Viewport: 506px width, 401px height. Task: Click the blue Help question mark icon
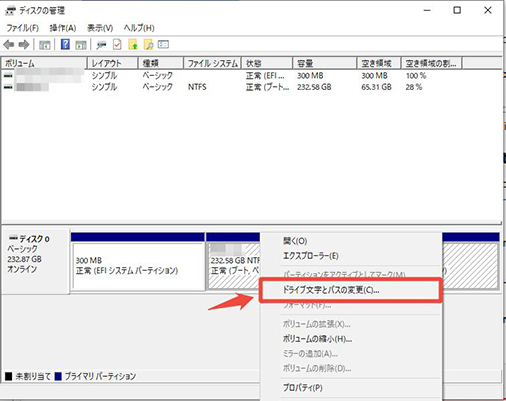(x=65, y=44)
